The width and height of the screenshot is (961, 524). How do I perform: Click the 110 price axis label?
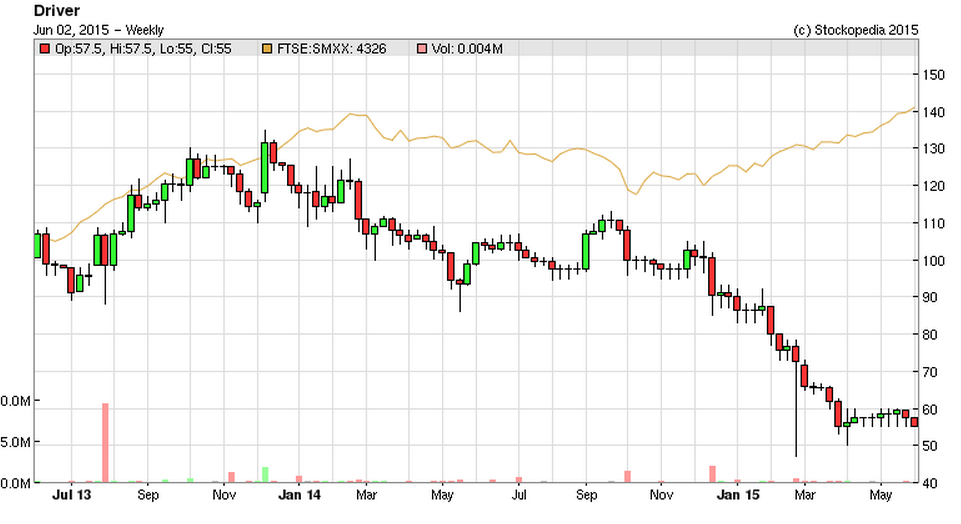click(x=933, y=223)
